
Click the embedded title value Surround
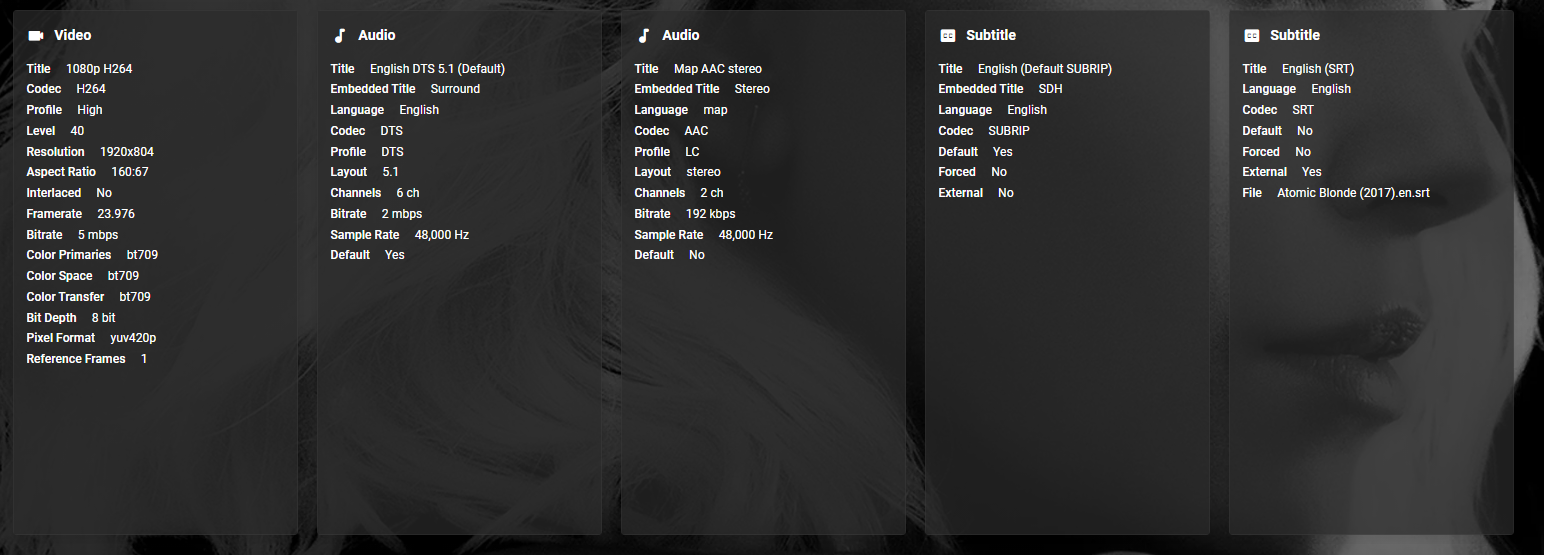click(455, 89)
